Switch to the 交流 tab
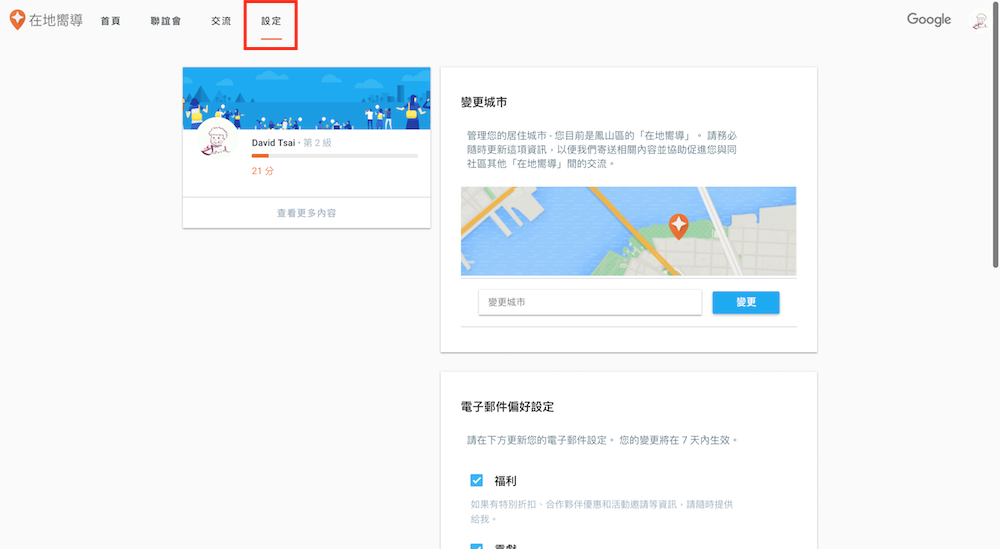The height and width of the screenshot is (549, 1000). pyautogui.click(x=221, y=21)
